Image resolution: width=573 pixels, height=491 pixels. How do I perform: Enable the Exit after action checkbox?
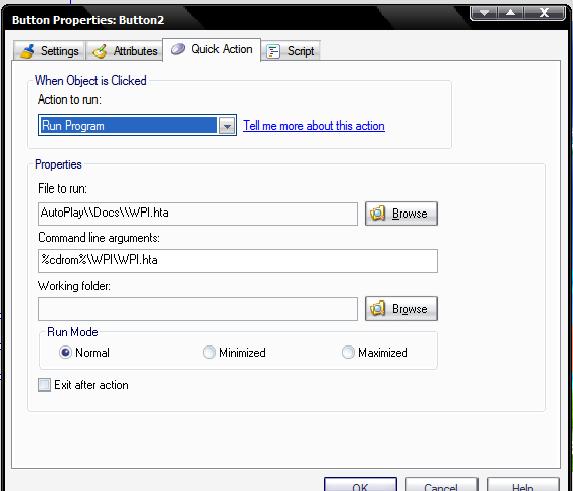(45, 385)
